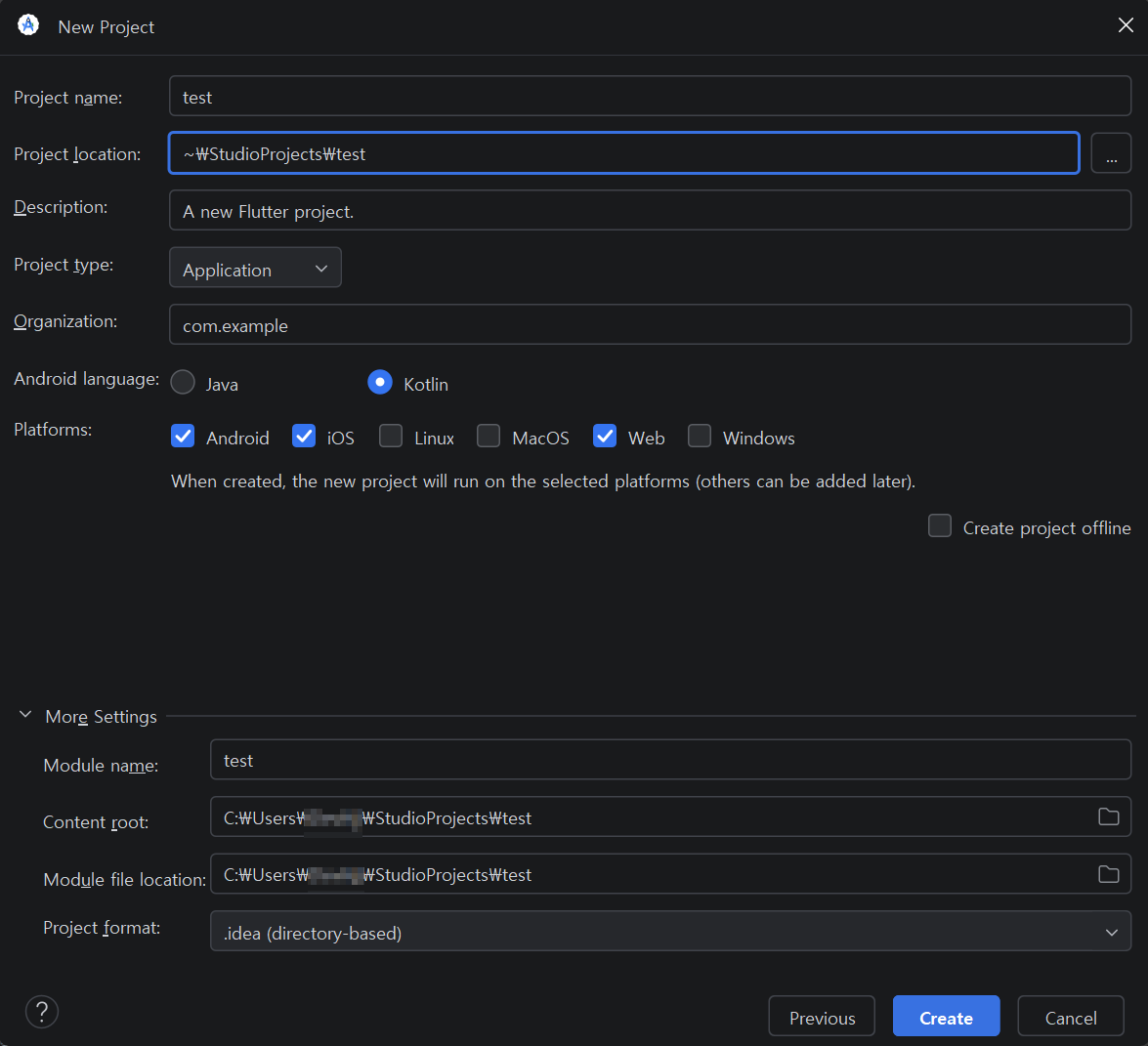Click the Organization label
Image resolution: width=1148 pixels, height=1046 pixels.
[65, 321]
